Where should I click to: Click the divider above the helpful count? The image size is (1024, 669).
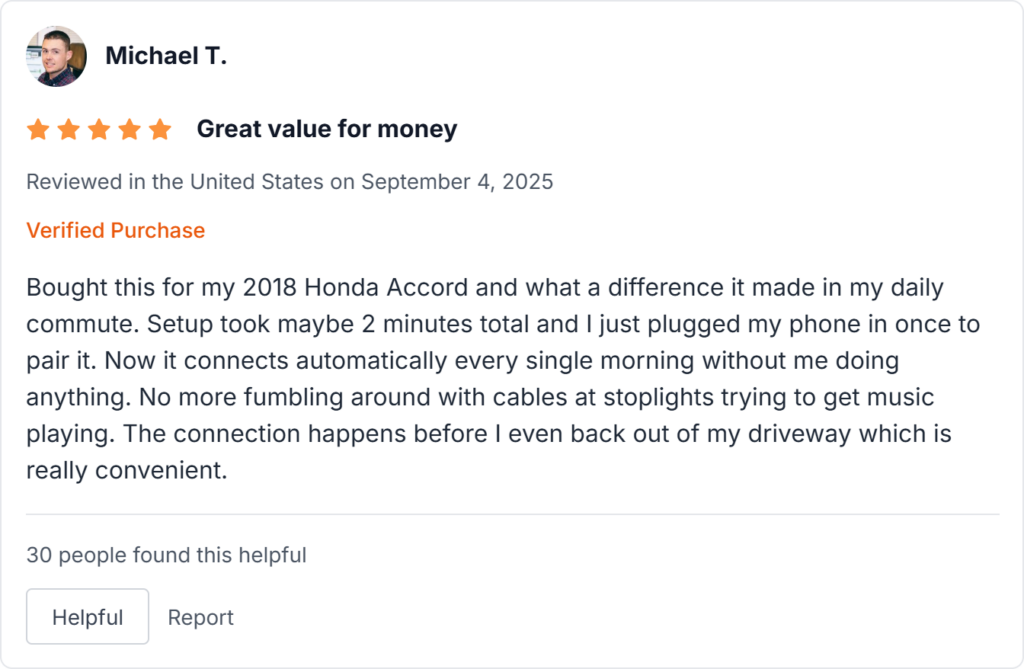click(x=512, y=512)
